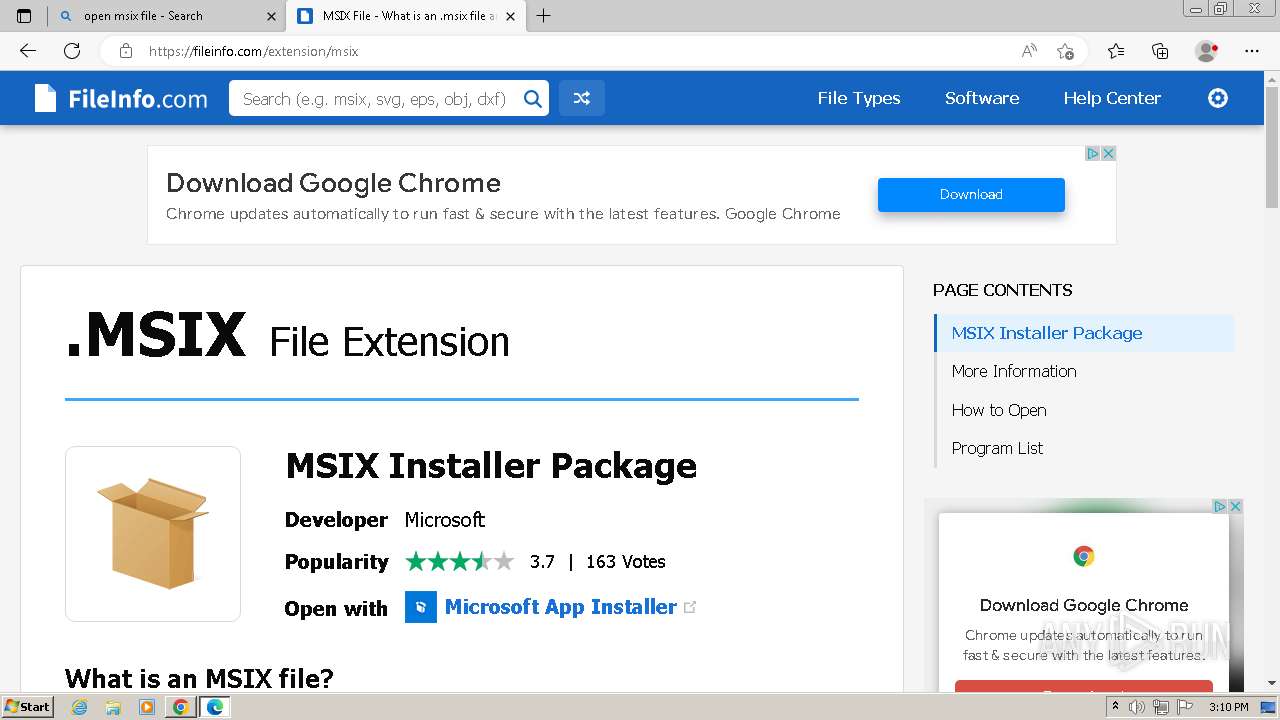Click the scrollbar up arrow

tap(1272, 78)
